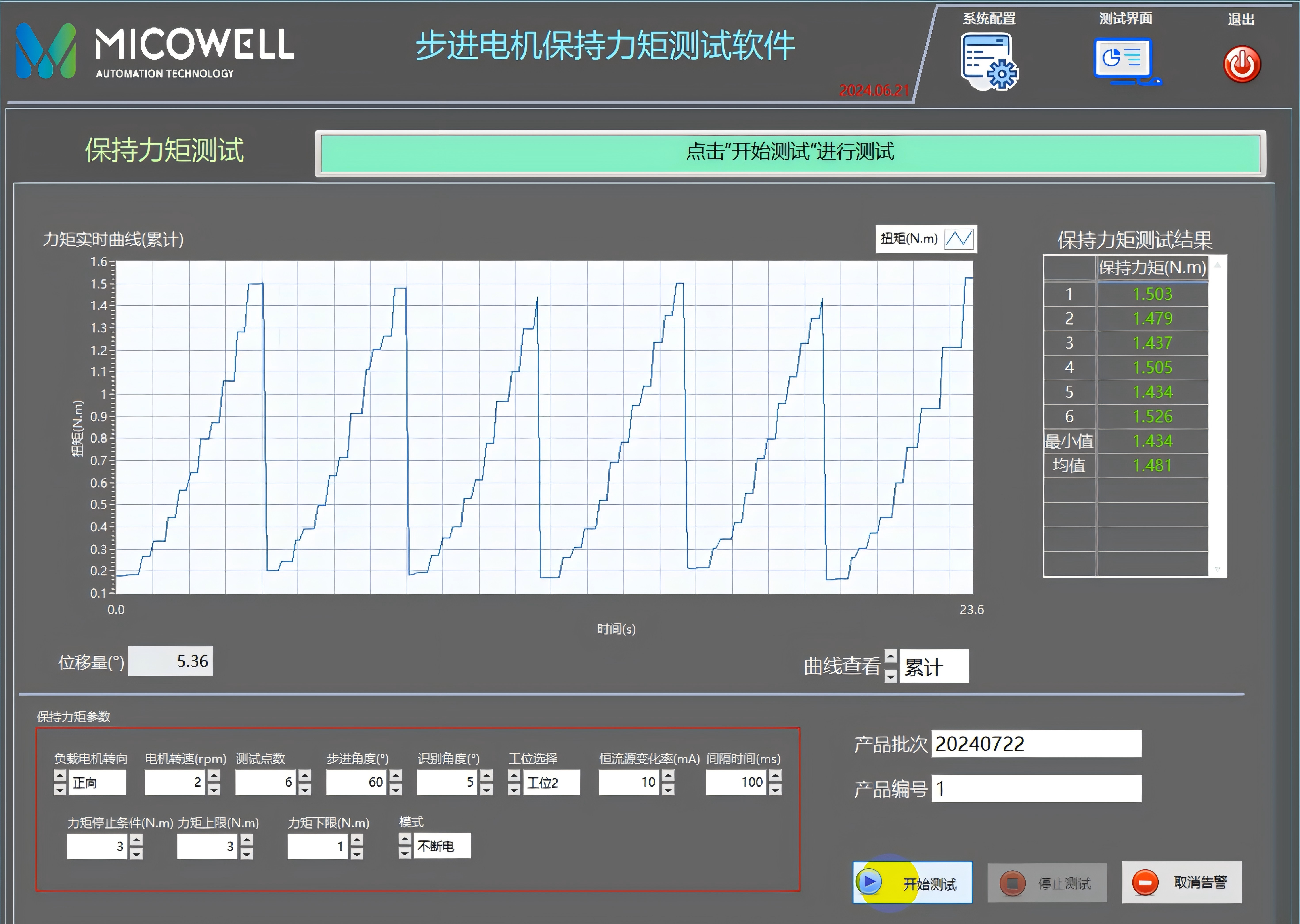Select the 均值 result 1.481
The image size is (1300, 924).
1153,465
